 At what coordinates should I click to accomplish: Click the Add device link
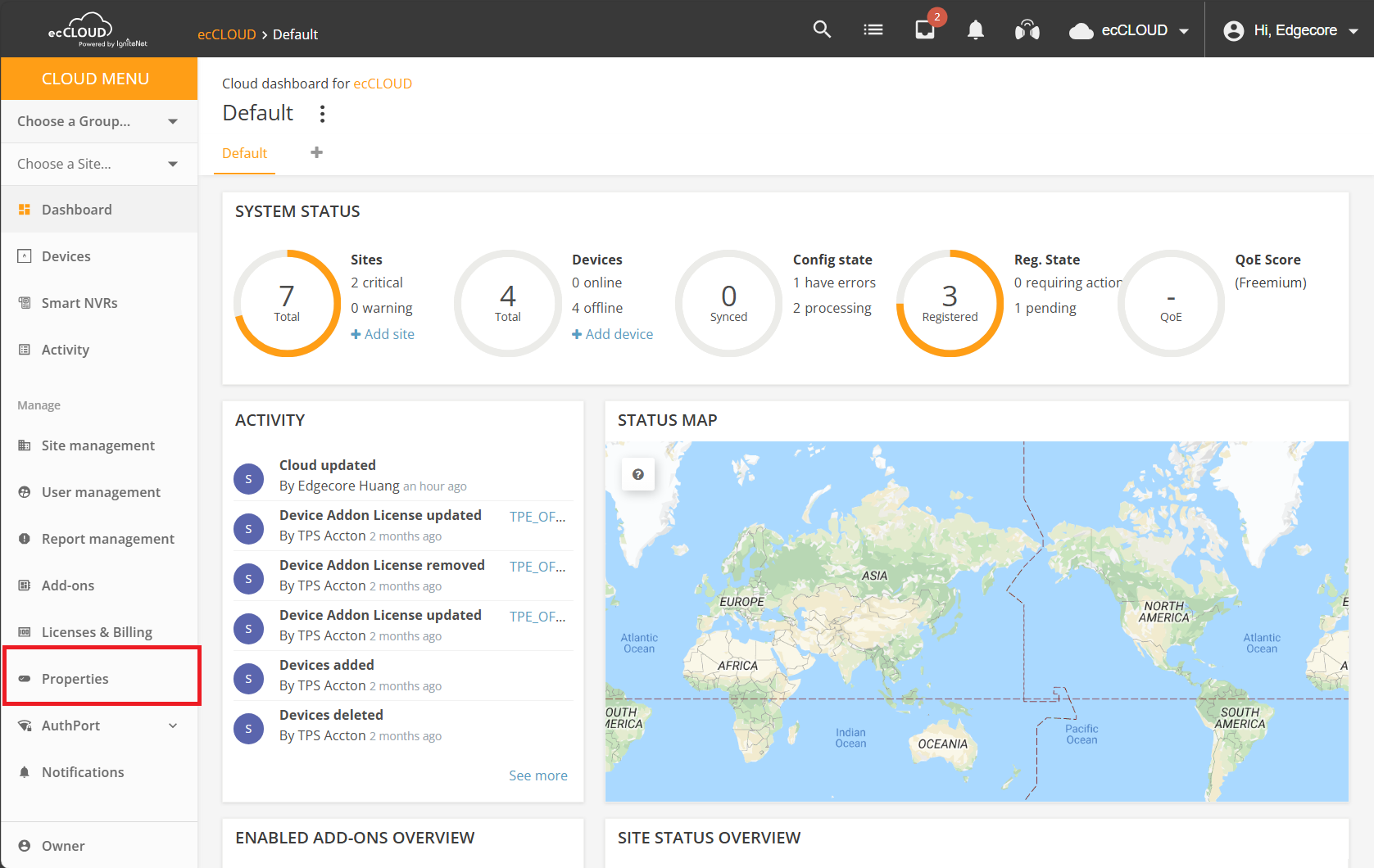[612, 334]
